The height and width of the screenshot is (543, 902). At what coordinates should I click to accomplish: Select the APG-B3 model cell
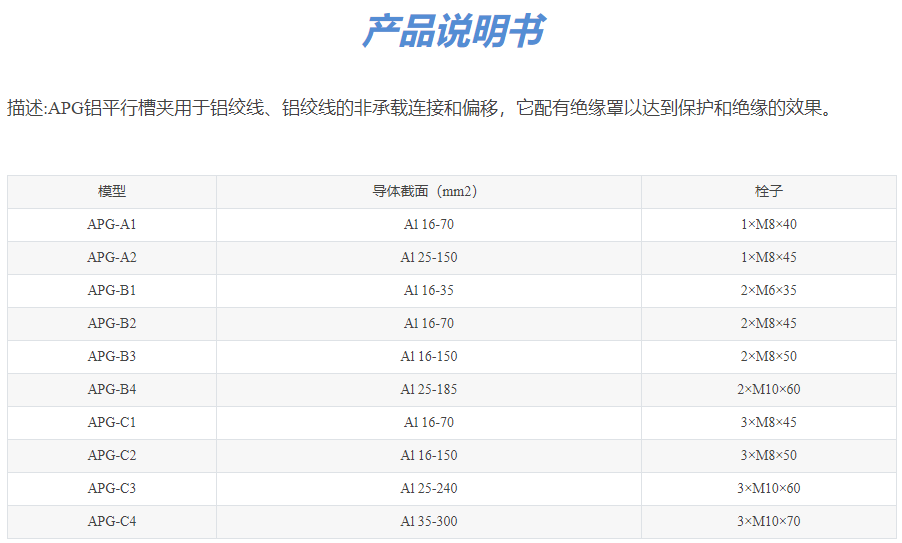[x=112, y=356]
